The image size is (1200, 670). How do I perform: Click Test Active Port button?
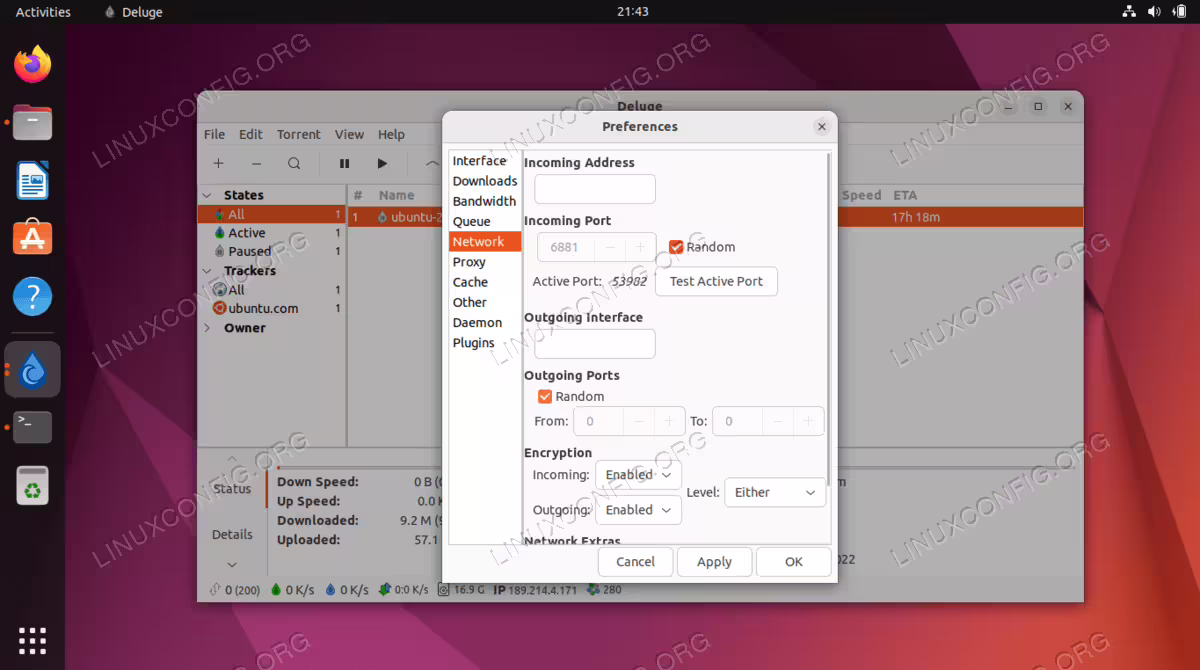[x=716, y=281]
